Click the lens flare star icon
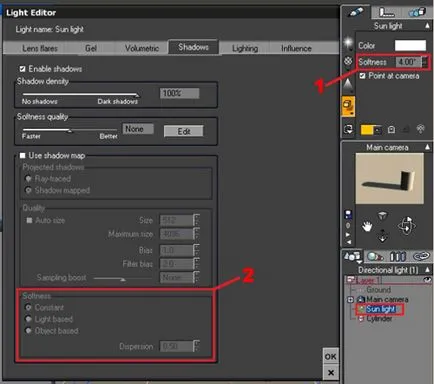This screenshot has height=384, width=434. 348,43
